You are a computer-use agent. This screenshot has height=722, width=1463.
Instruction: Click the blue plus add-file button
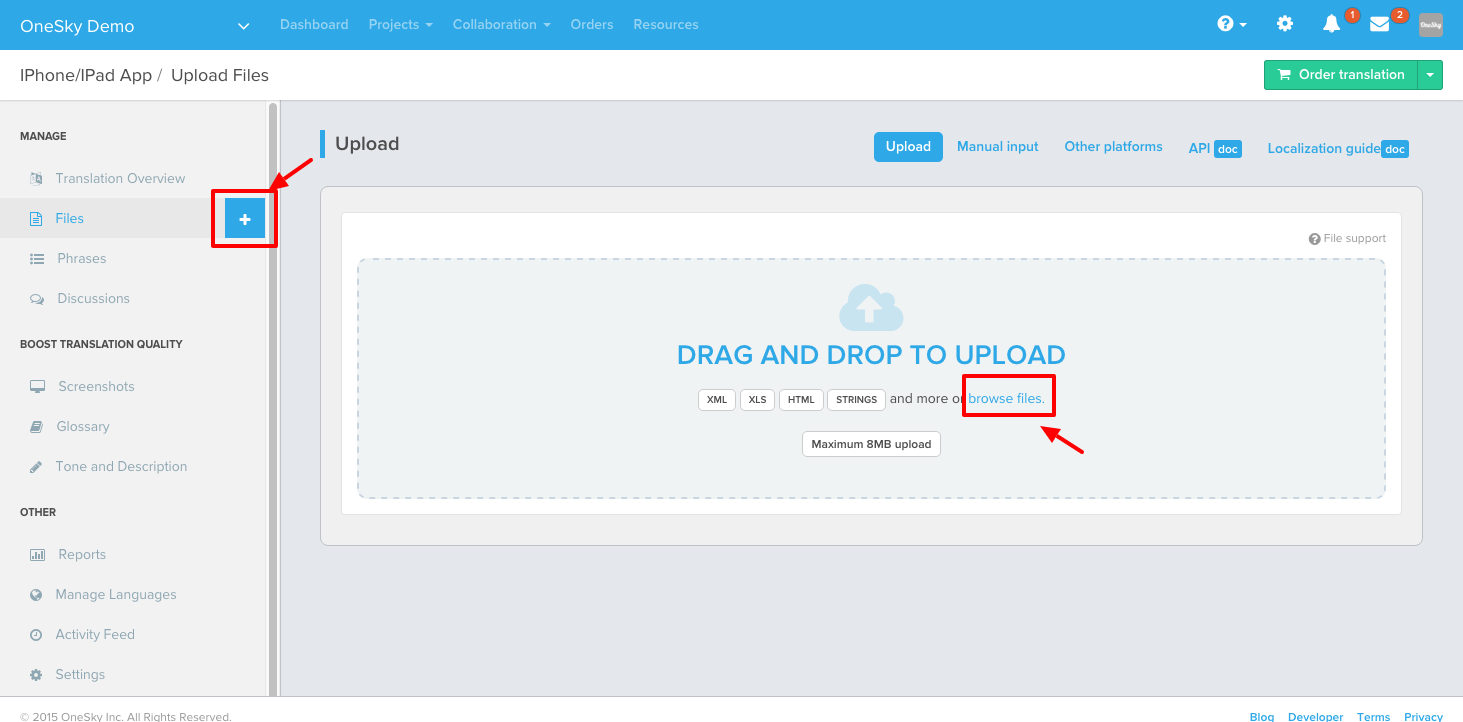pos(245,218)
